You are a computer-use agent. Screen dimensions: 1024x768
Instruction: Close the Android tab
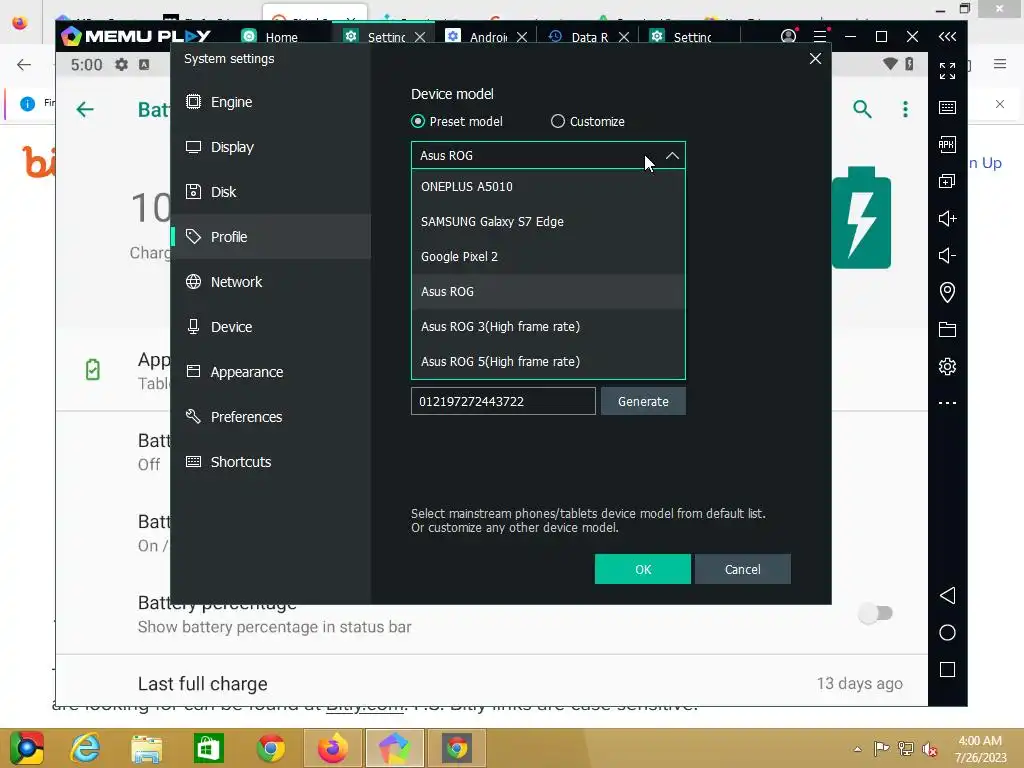pos(522,37)
